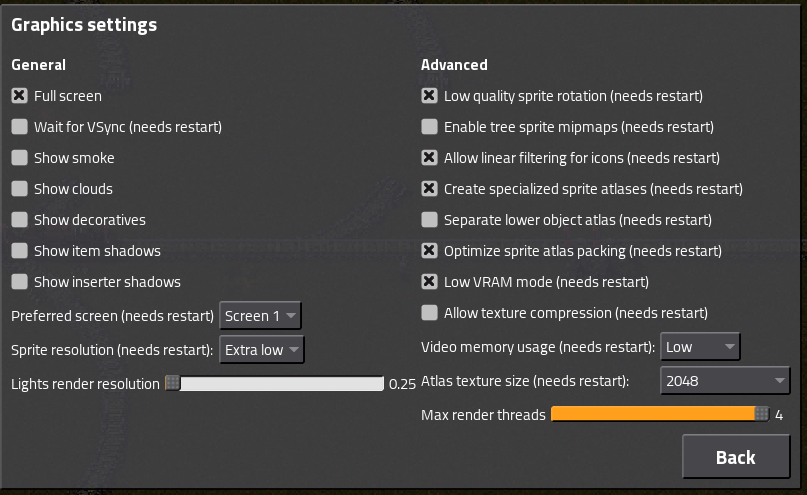Uncheck the Full screen checkbox
Image resolution: width=807 pixels, height=495 pixels.
tap(20, 96)
